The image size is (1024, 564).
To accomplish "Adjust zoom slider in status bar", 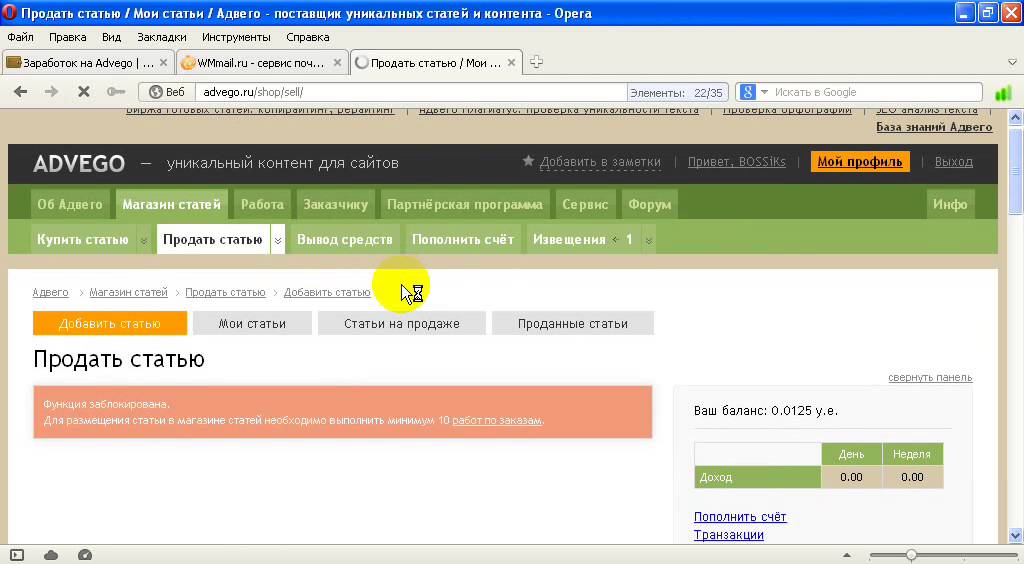I will [910, 555].
